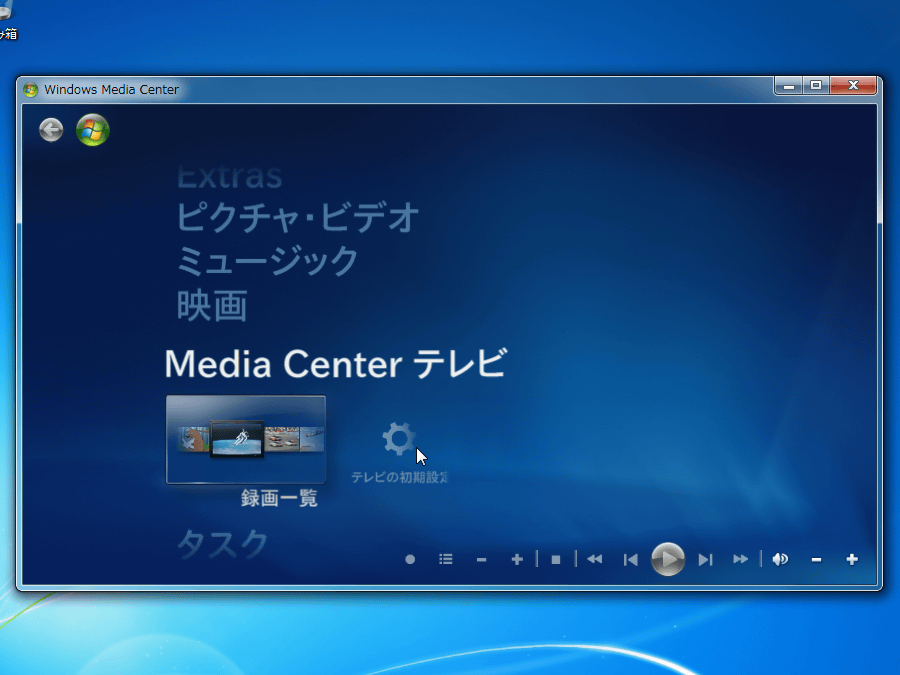Viewport: 900px width, 675px height.
Task: Mute audio with the speaker icon
Action: pos(780,560)
